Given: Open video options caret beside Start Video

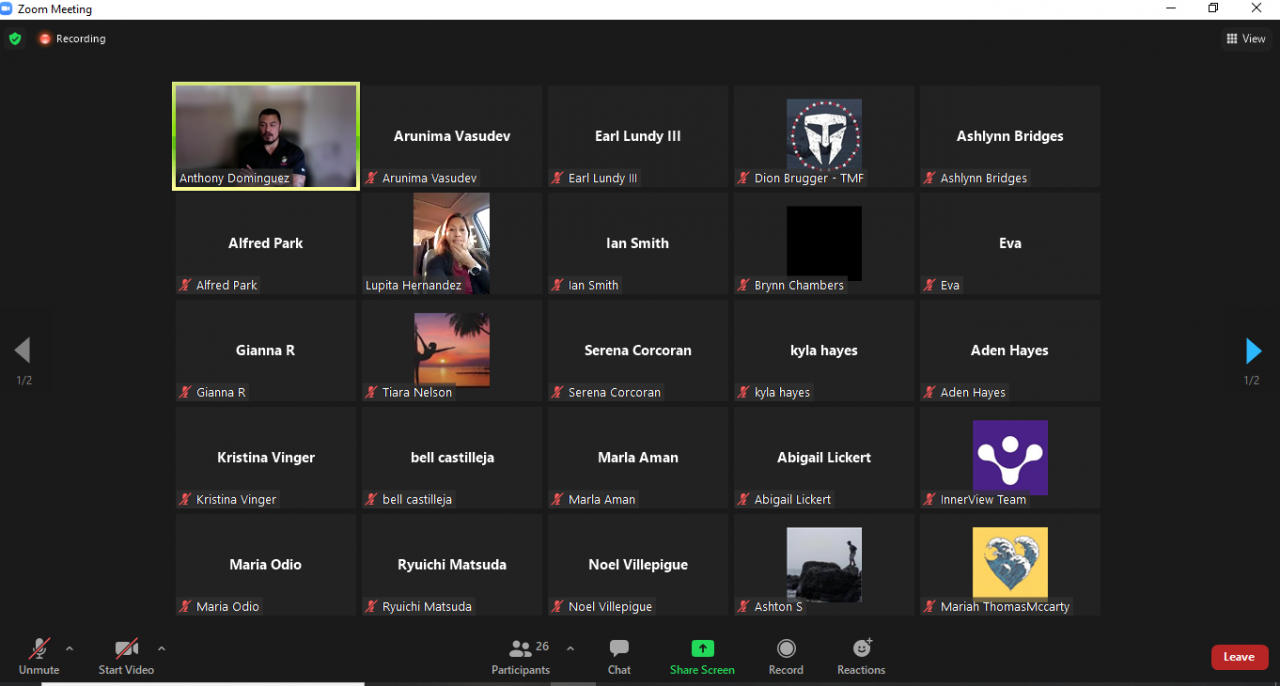Looking at the screenshot, I should point(161,648).
